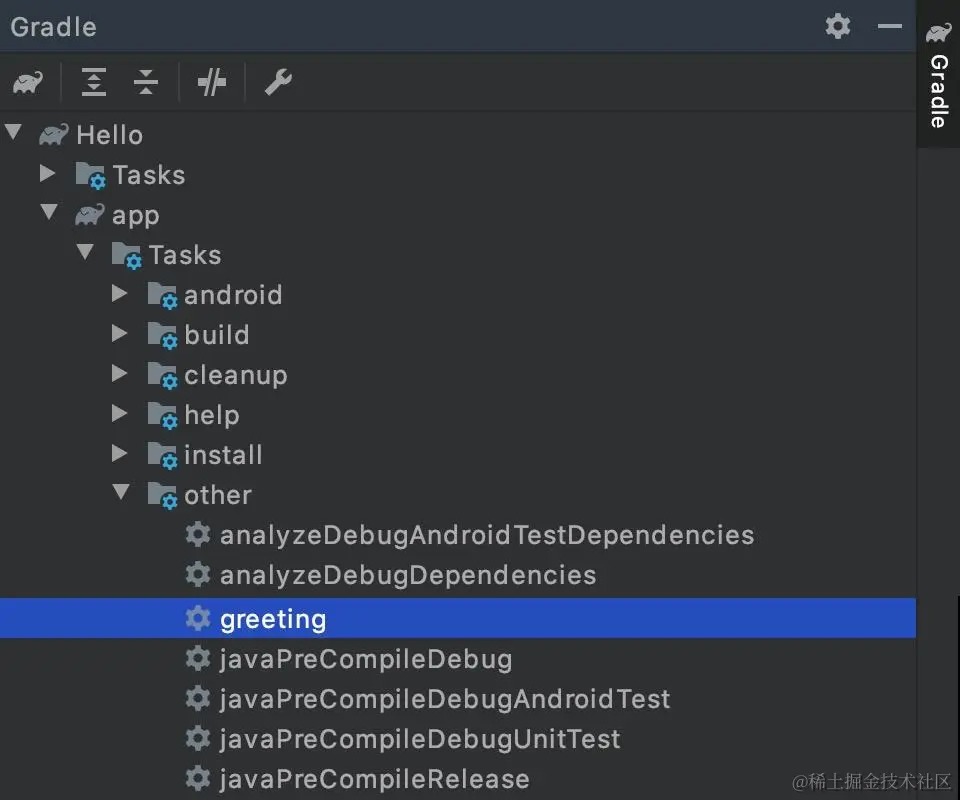Click the other folder icon
This screenshot has height=800, width=960.
coord(163,496)
